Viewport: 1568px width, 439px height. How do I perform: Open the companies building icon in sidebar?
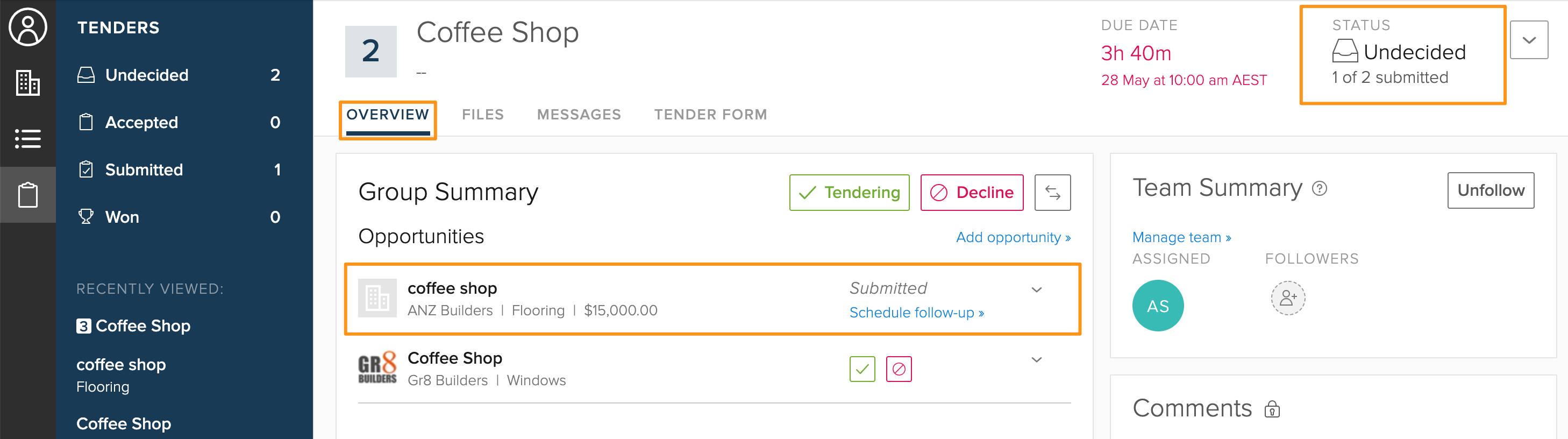pyautogui.click(x=27, y=83)
